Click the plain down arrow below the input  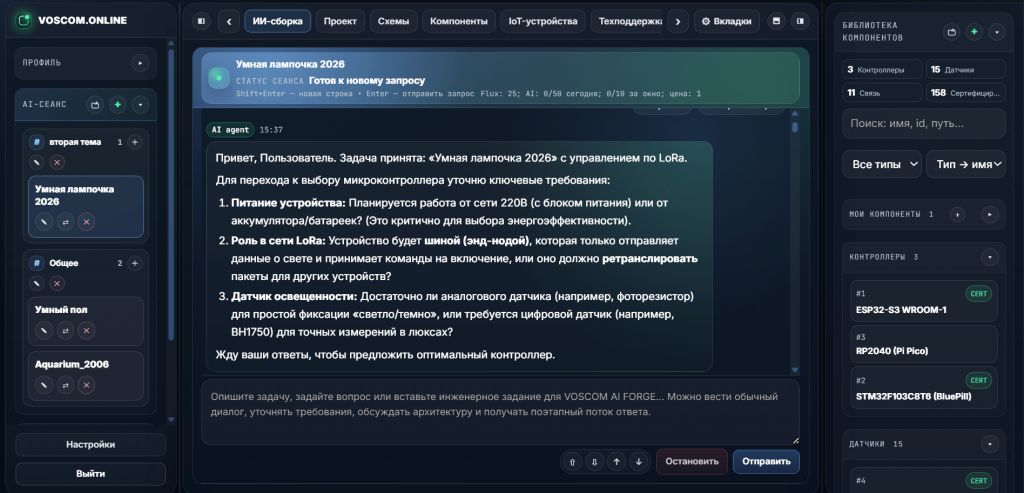pos(639,461)
